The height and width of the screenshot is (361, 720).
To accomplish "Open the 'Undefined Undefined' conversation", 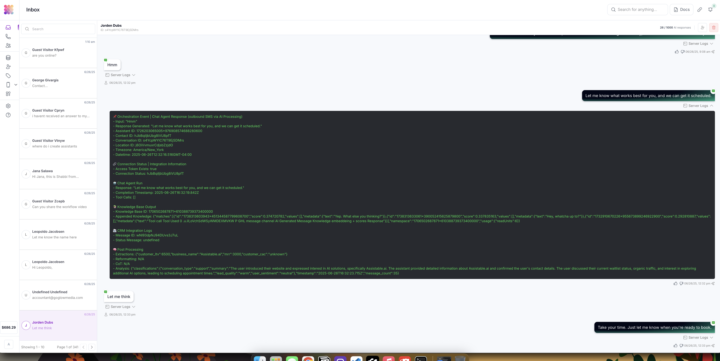I will [x=58, y=295].
